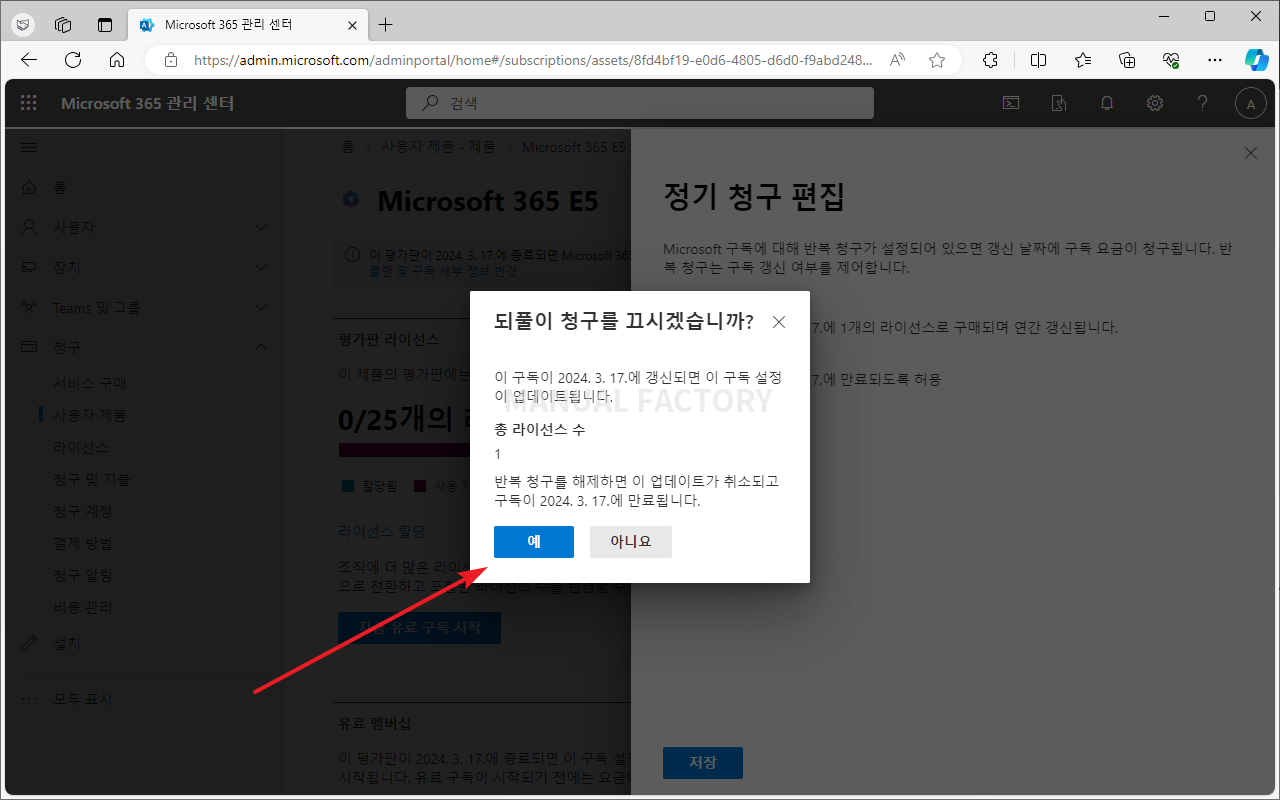
Task: Open Copilot icon in Edge
Action: (x=1257, y=60)
